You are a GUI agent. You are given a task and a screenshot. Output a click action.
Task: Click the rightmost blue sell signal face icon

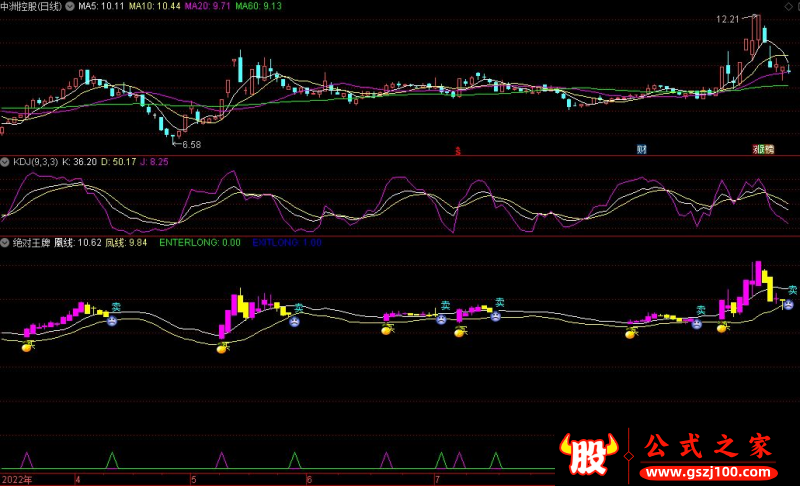(788, 303)
